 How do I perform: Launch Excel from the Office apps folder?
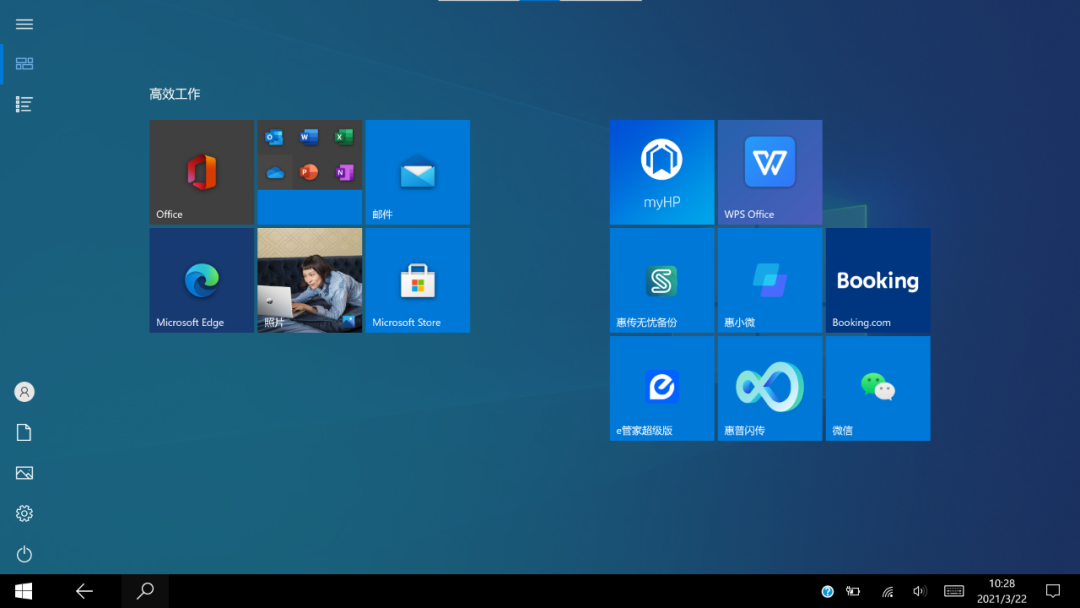coord(344,137)
